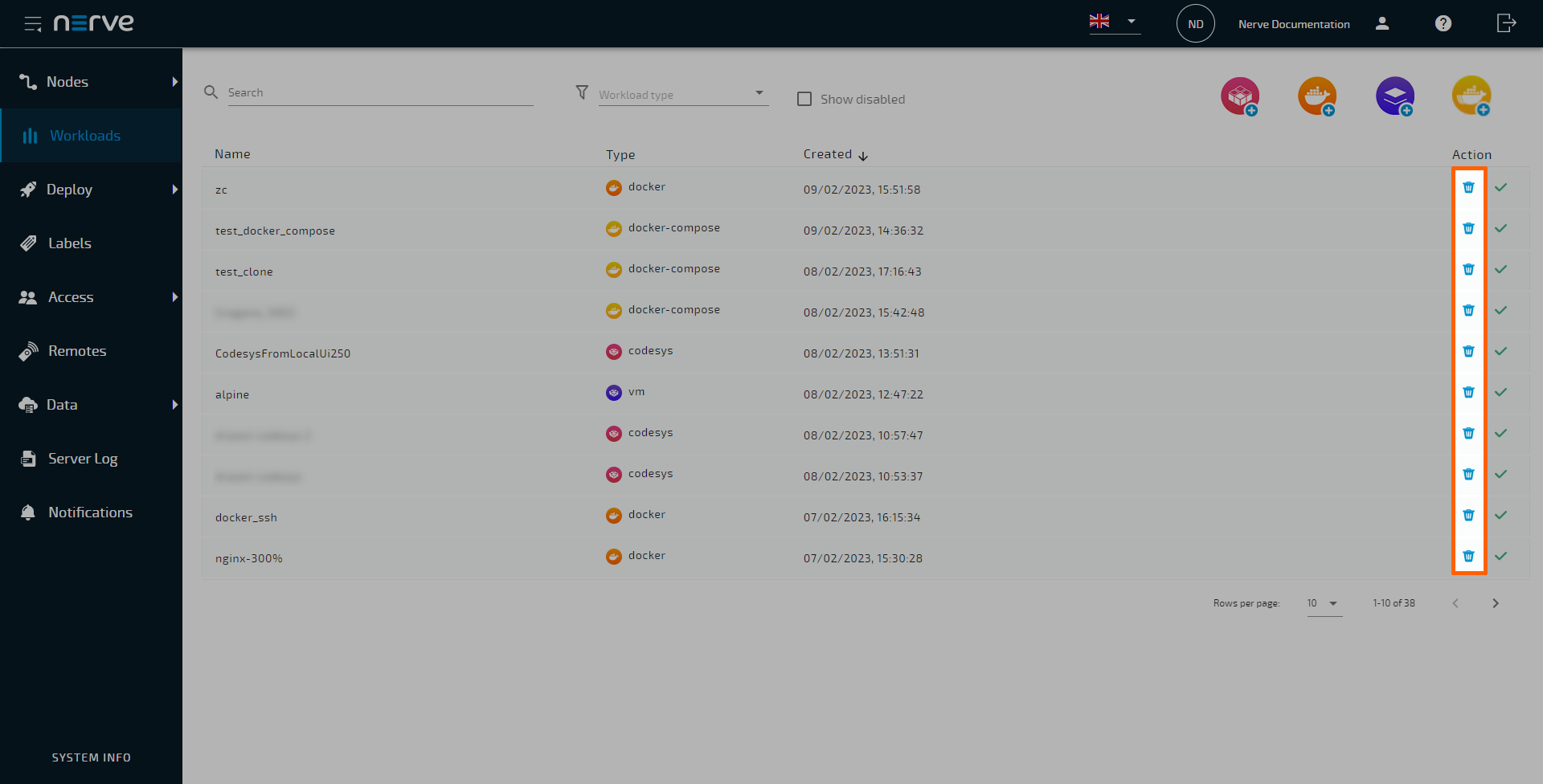The image size is (1543, 784).
Task: Open the Server Log section
Action: pyautogui.click(x=84, y=458)
